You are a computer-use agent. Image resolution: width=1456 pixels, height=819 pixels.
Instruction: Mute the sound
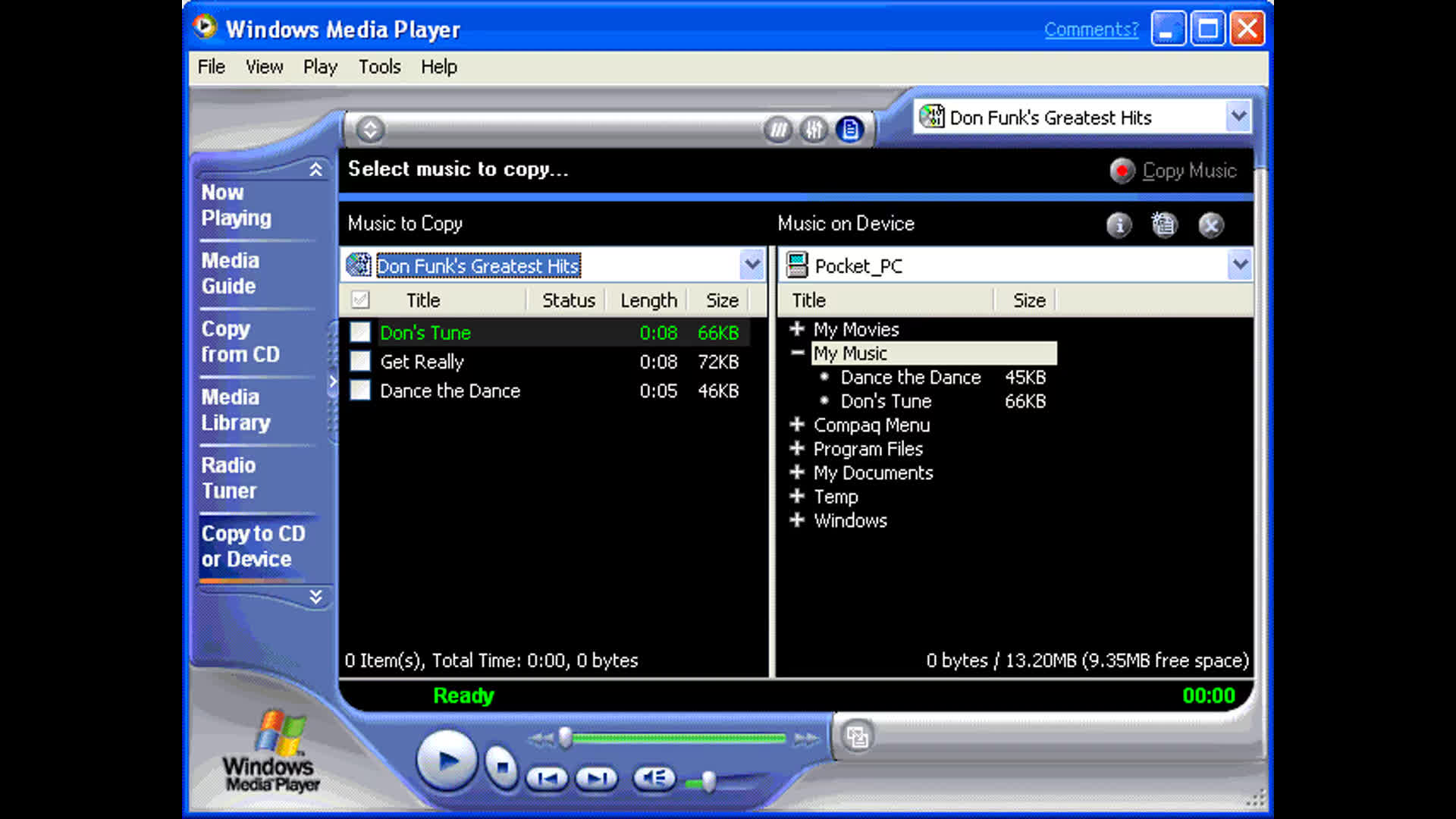click(x=654, y=778)
